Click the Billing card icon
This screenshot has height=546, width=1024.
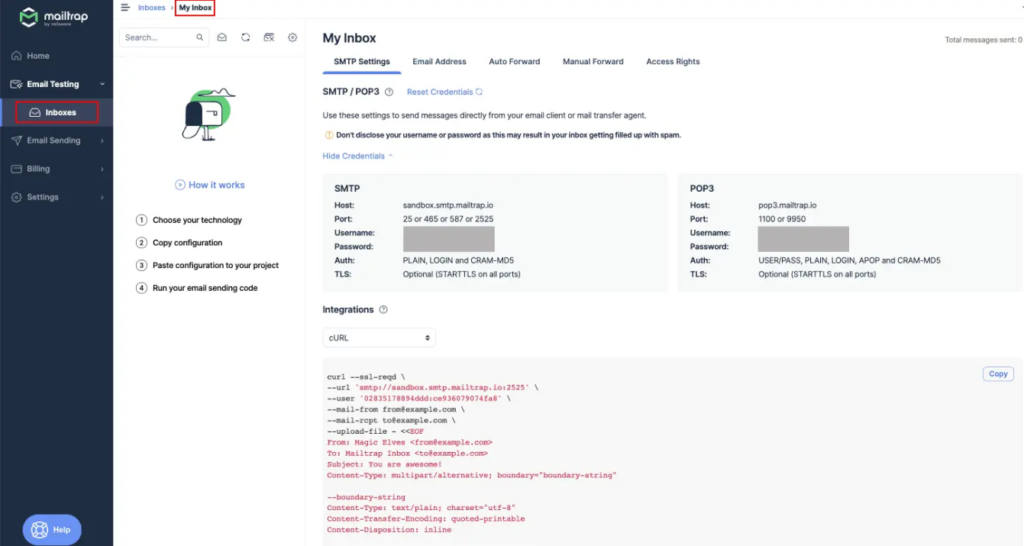tap(16, 169)
